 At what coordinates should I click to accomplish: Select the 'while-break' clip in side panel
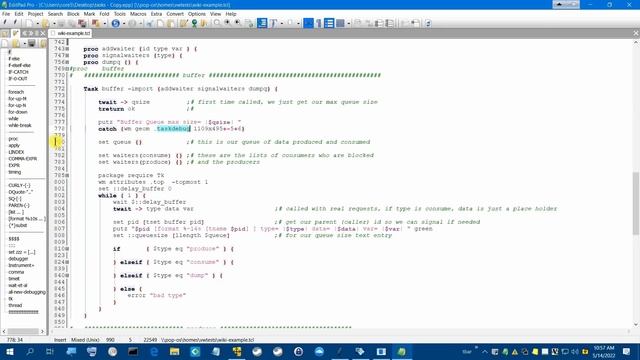click(20, 125)
